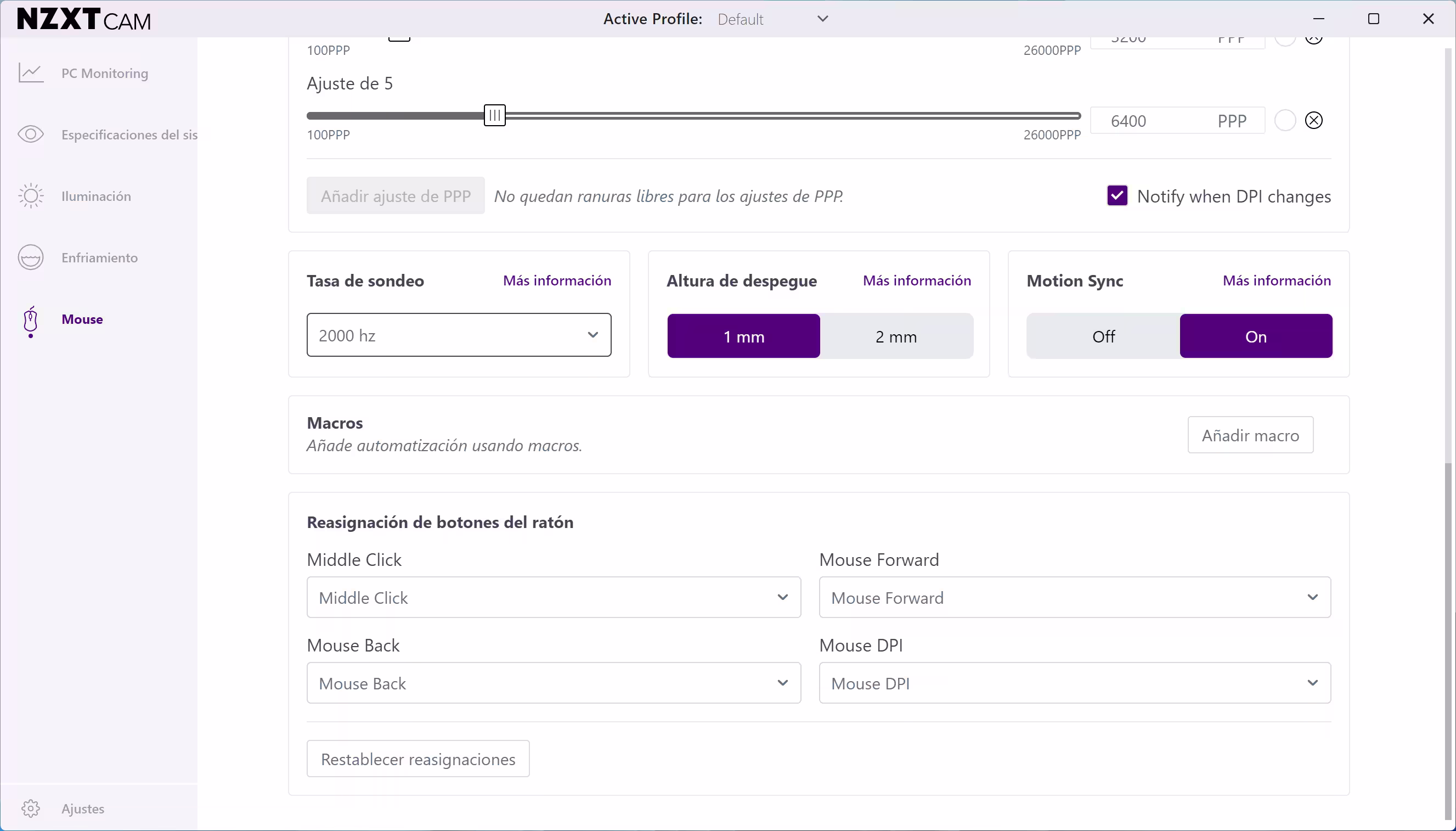The width and height of the screenshot is (1456, 831).
Task: Turn Motion Sync Off
Action: 1103,336
